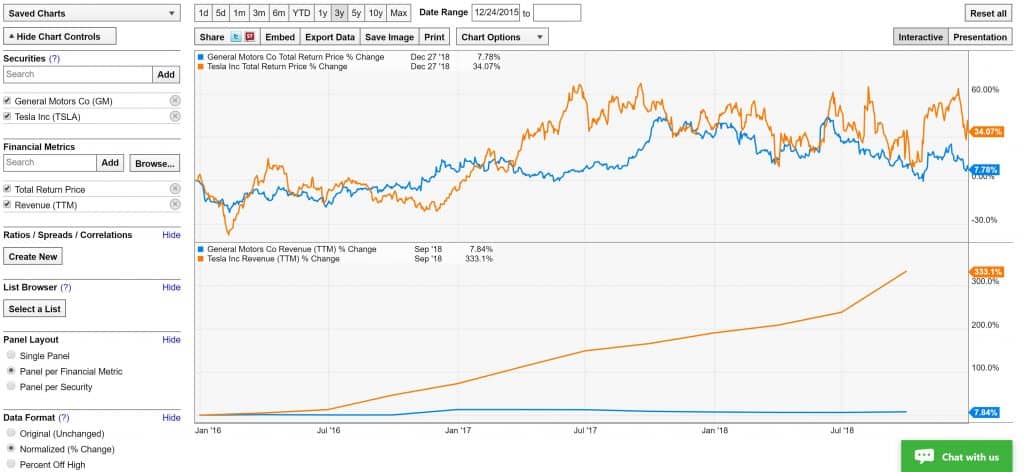The image size is (1024, 472).
Task: Share chart on Twitter icon
Action: [237, 37]
